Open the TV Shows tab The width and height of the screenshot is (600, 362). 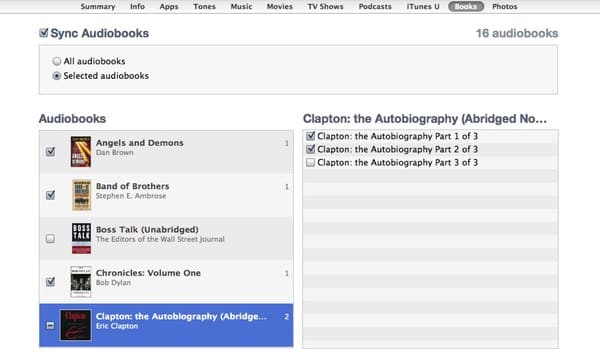325,7
